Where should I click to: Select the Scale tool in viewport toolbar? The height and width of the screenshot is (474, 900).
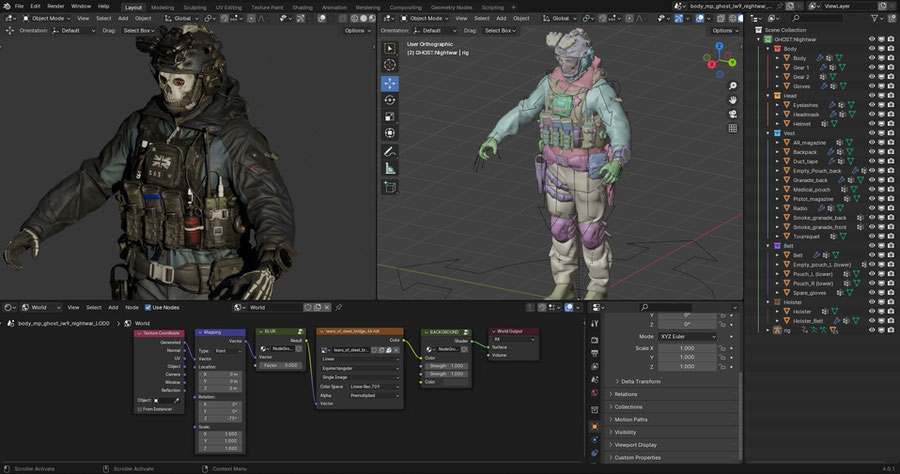pyautogui.click(x=390, y=116)
